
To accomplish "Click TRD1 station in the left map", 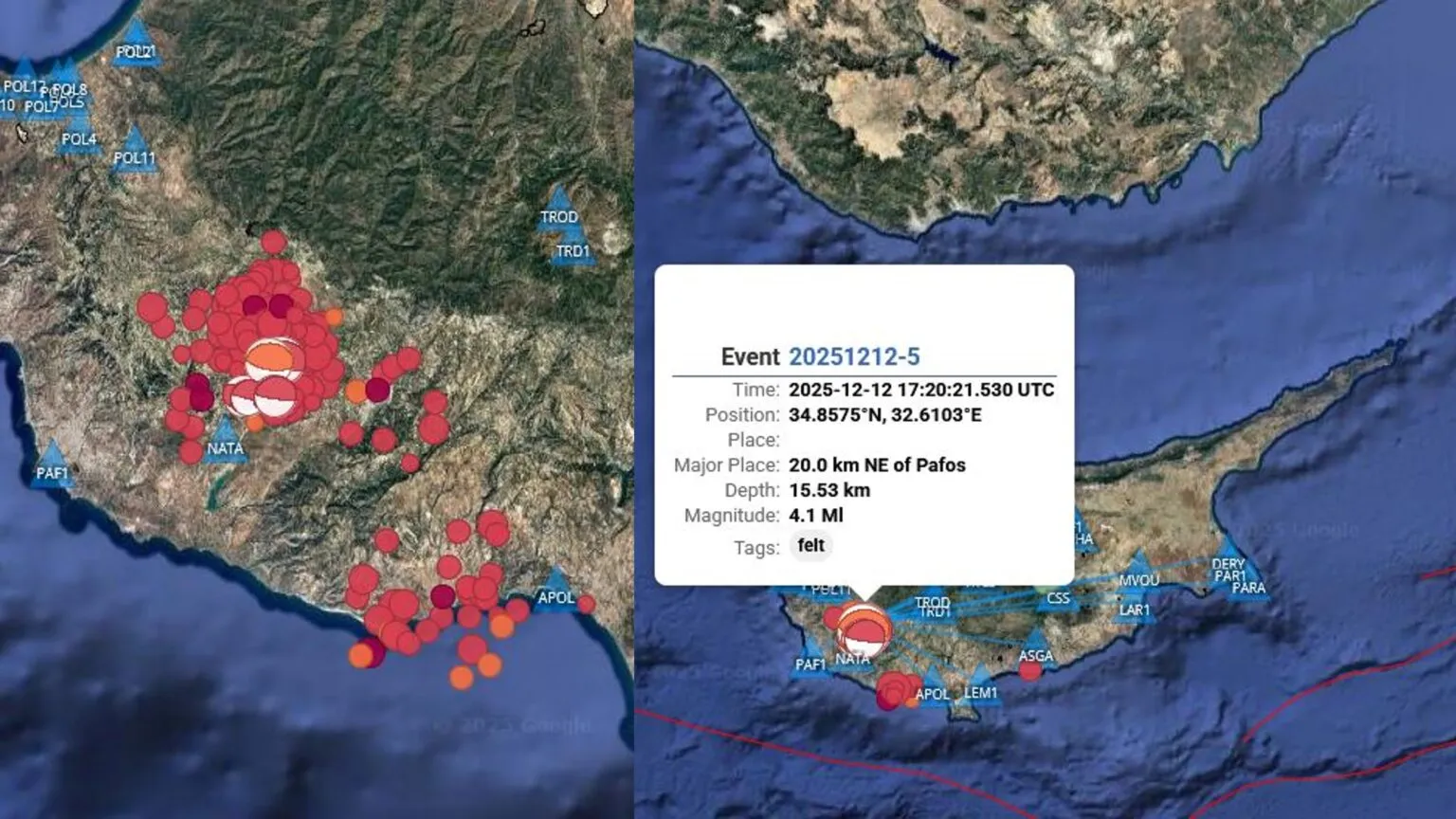I will (x=573, y=248).
